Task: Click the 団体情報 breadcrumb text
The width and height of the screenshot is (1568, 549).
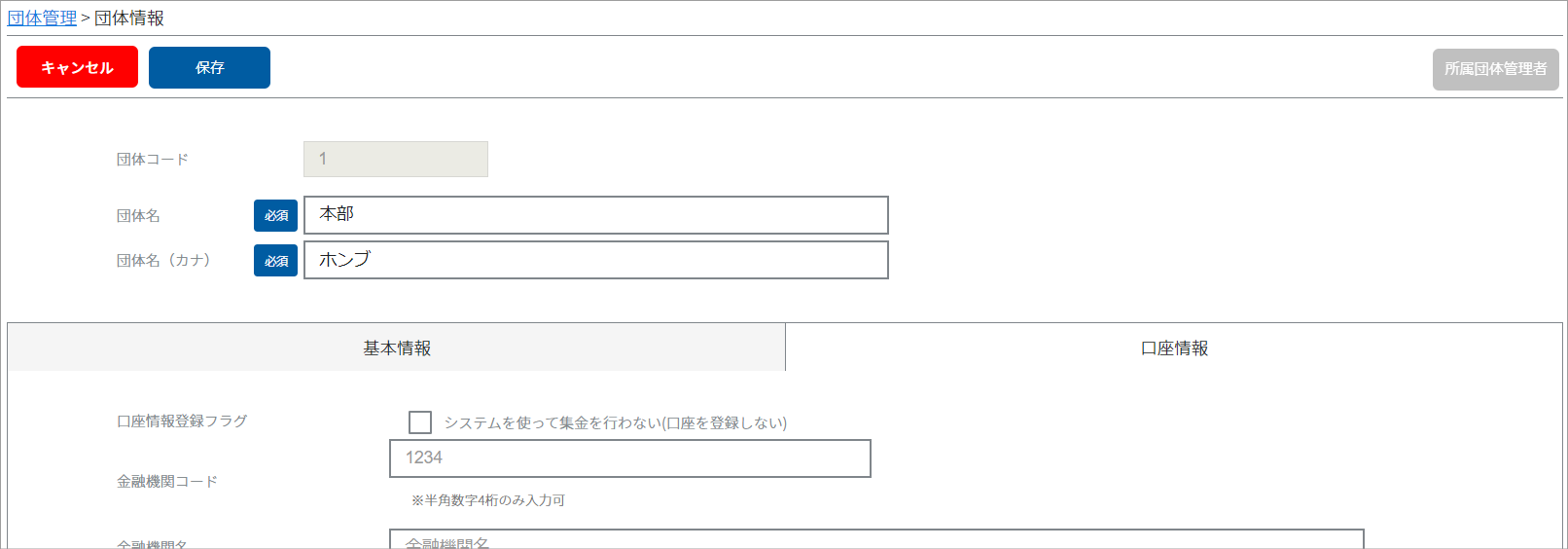Action: pos(129,18)
